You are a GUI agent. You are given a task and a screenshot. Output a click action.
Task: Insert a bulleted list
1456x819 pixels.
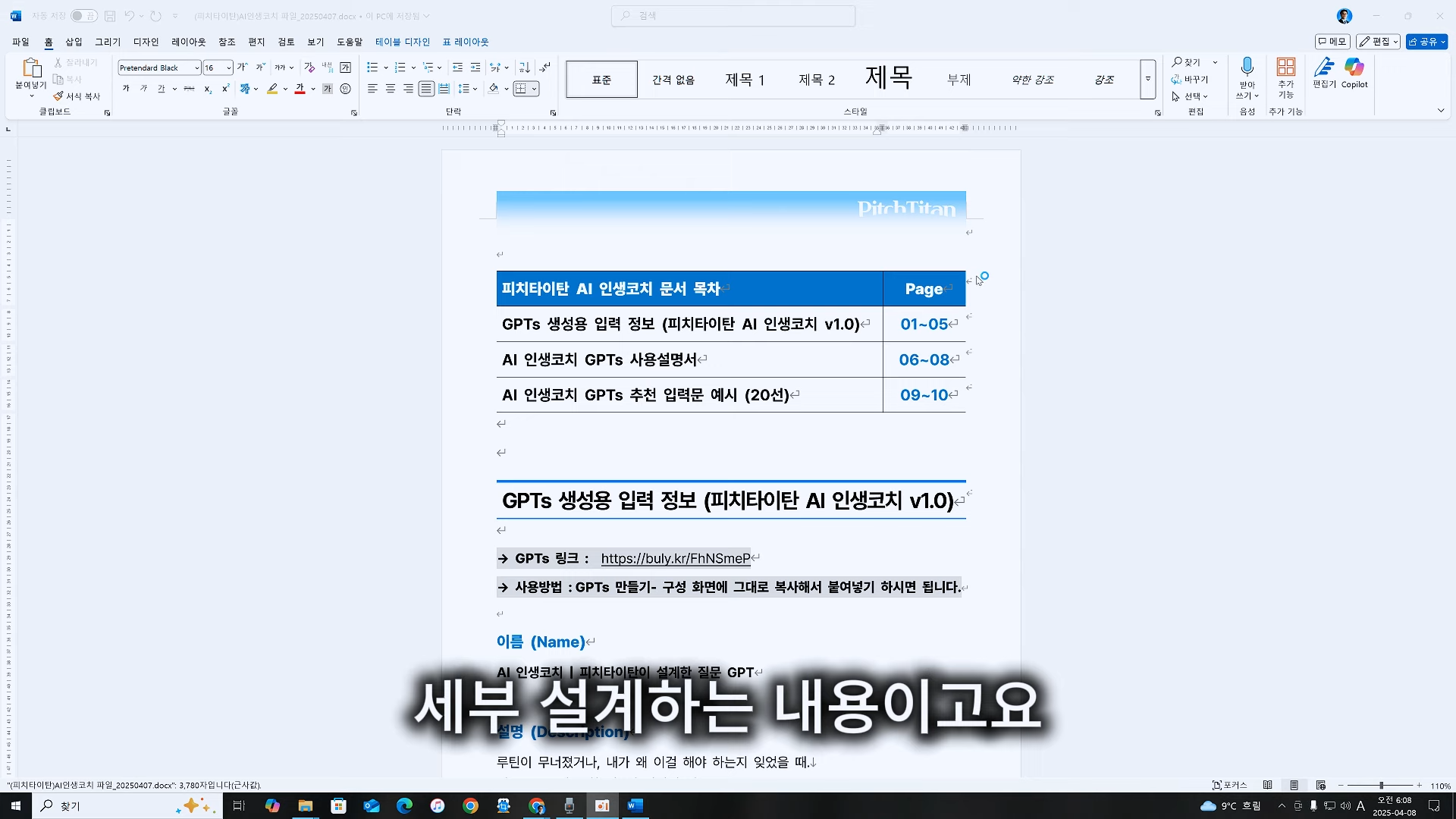click(x=371, y=67)
